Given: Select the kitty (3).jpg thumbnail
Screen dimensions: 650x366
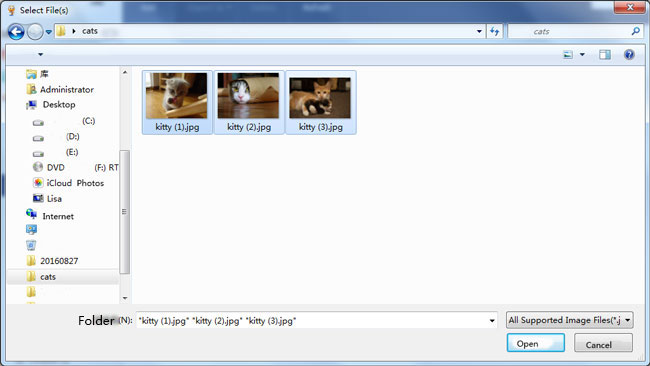Looking at the screenshot, I should click(320, 98).
